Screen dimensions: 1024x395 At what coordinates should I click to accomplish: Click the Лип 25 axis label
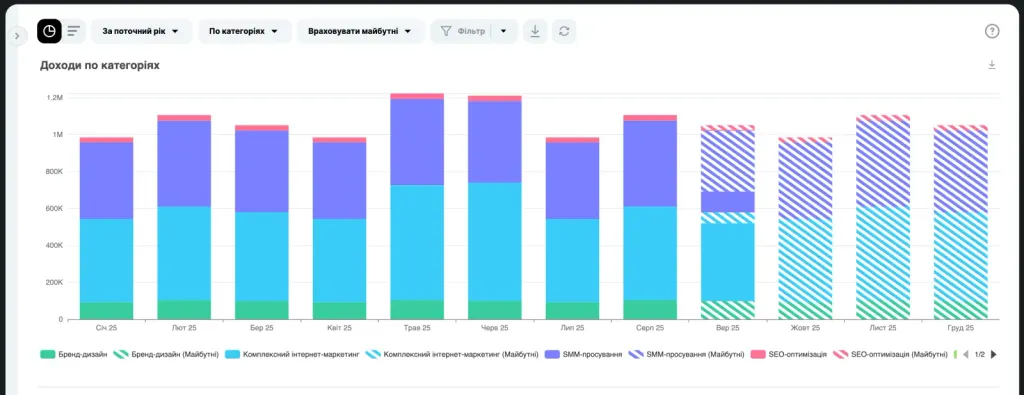[x=573, y=328]
